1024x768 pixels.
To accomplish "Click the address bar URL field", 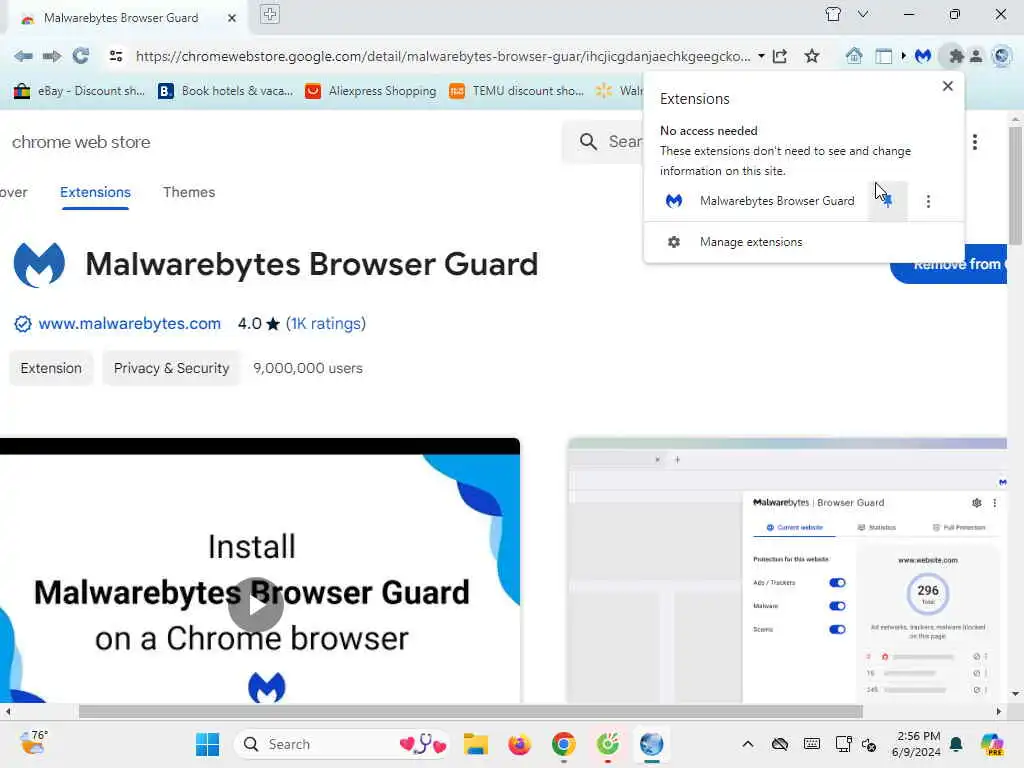I will [443, 56].
